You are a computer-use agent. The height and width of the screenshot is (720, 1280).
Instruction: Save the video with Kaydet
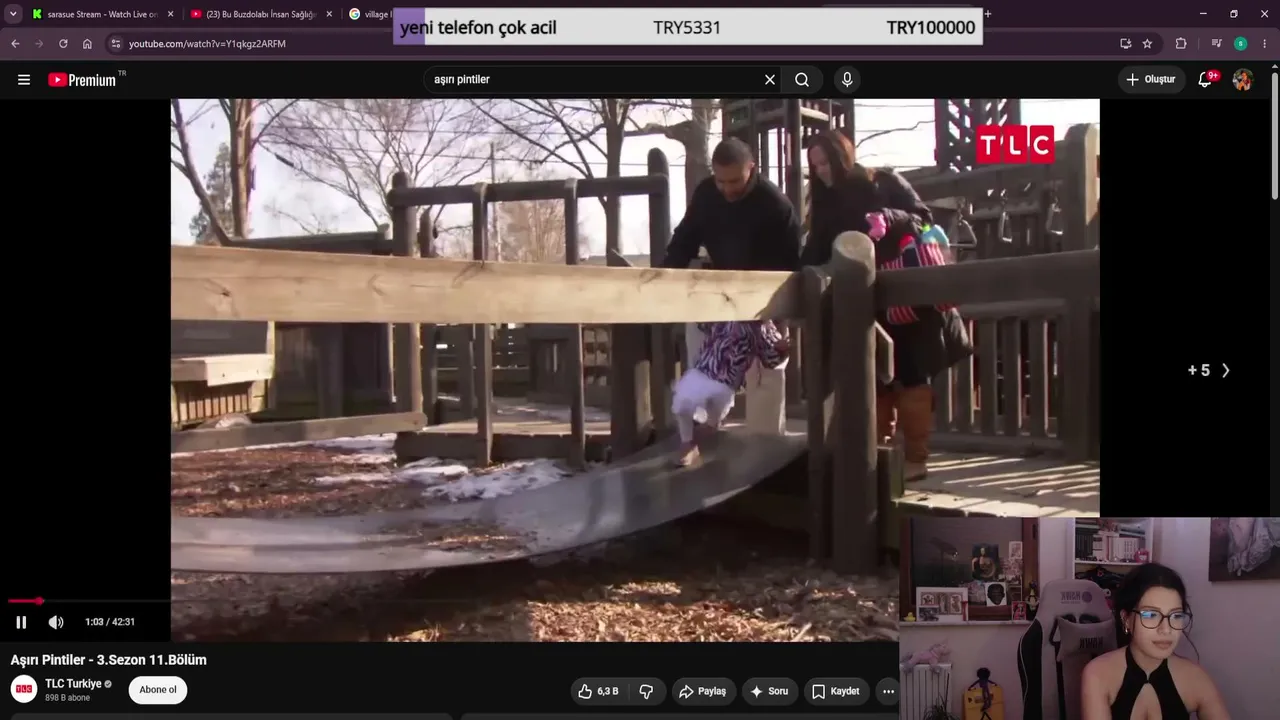tap(836, 691)
